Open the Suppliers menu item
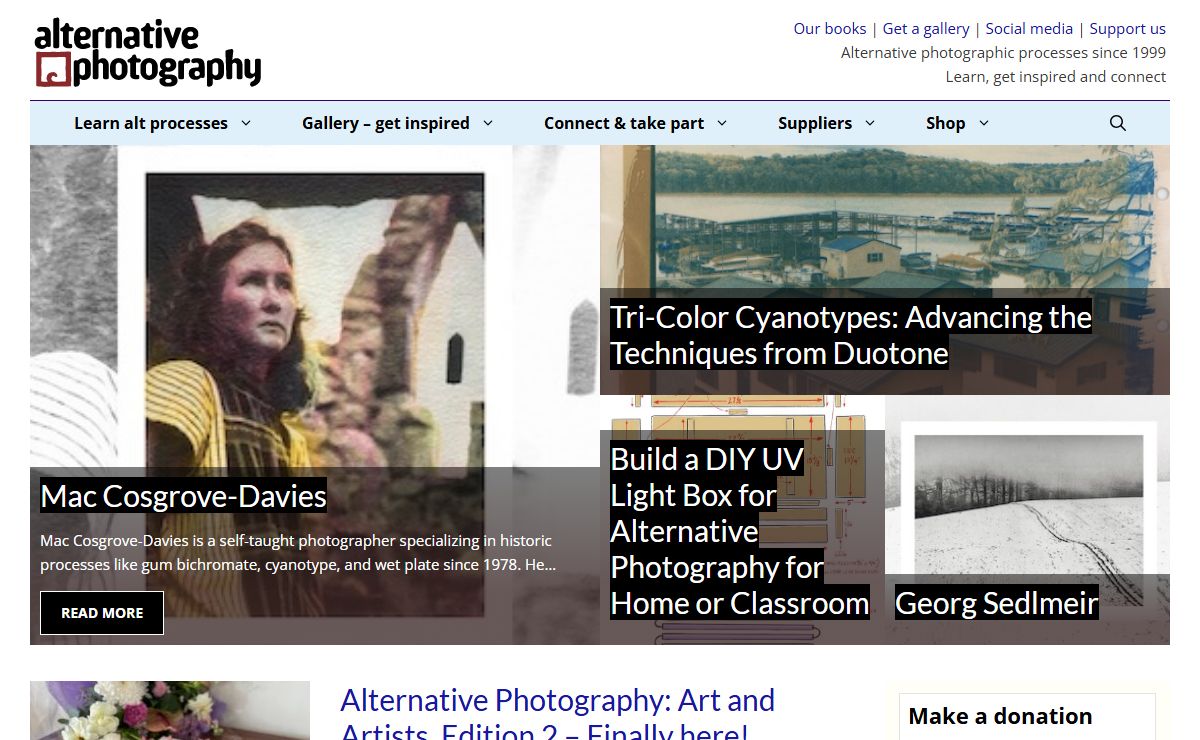 (x=815, y=123)
